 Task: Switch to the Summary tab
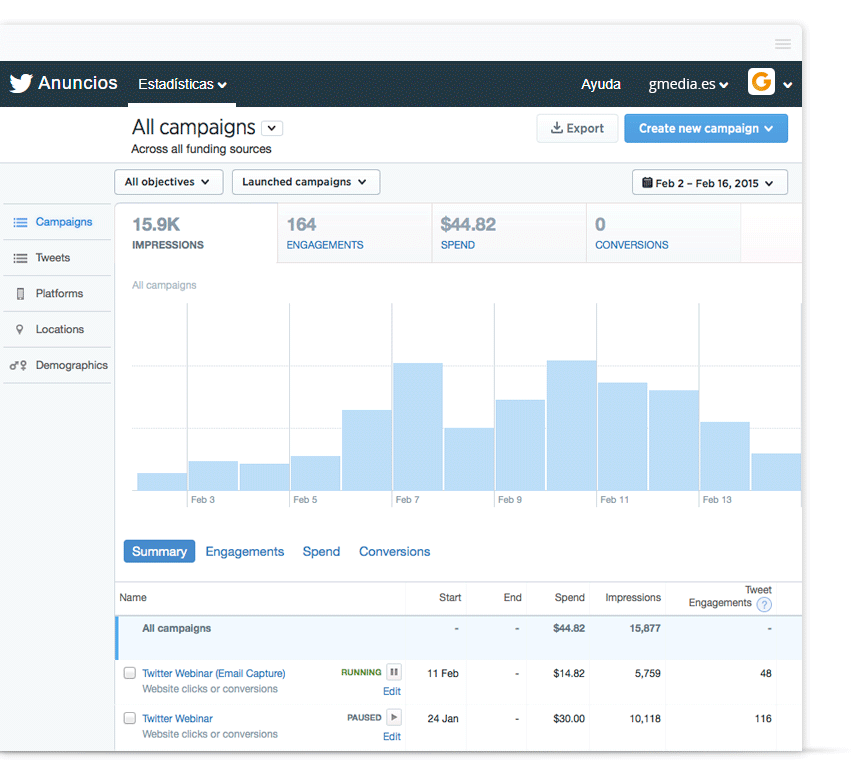pyautogui.click(x=159, y=551)
